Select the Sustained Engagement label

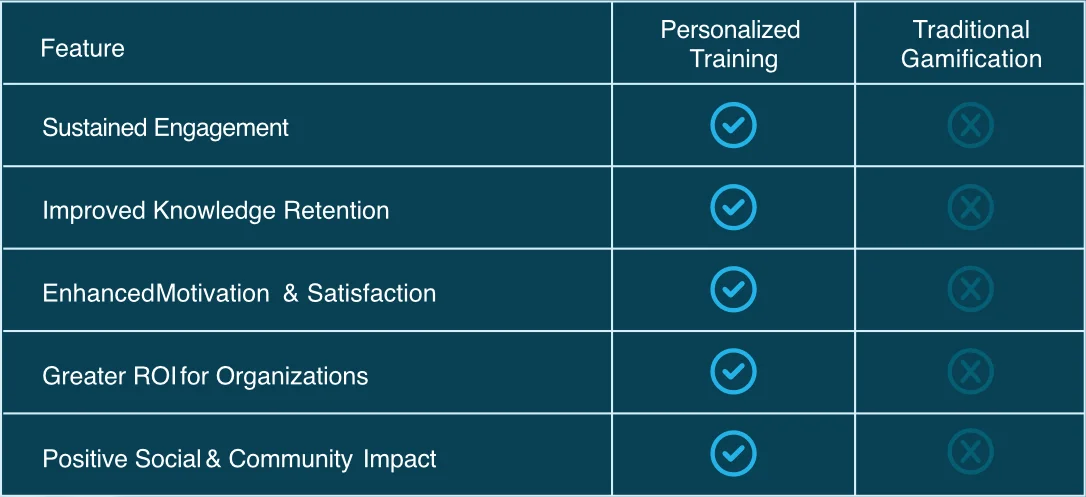pyautogui.click(x=165, y=128)
